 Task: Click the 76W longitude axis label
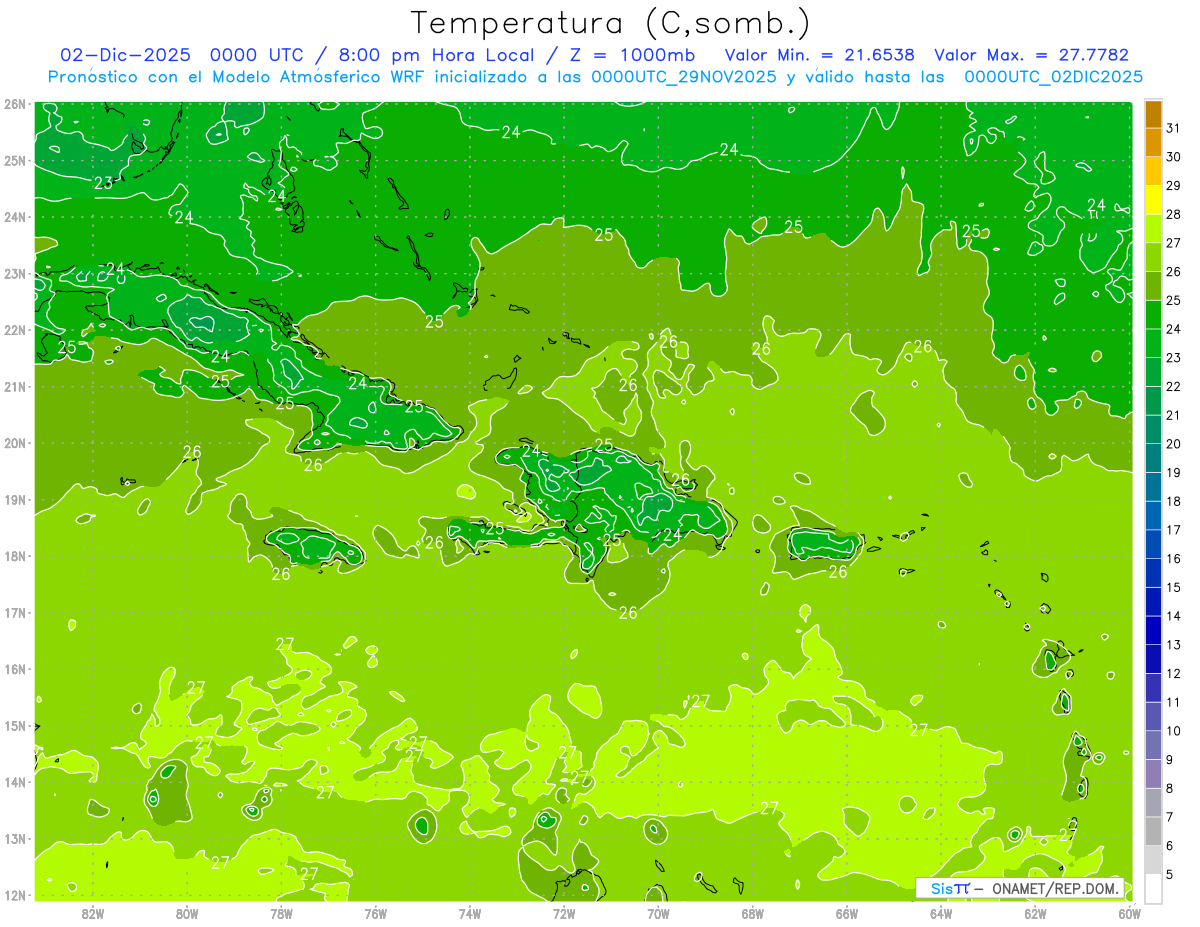(376, 912)
